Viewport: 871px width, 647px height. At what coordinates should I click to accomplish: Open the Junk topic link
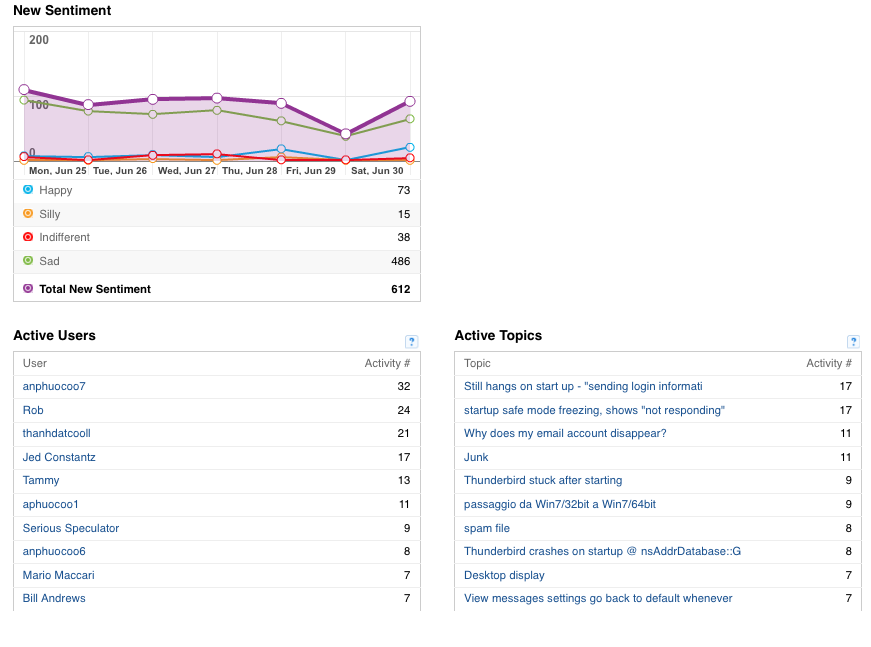pos(476,457)
